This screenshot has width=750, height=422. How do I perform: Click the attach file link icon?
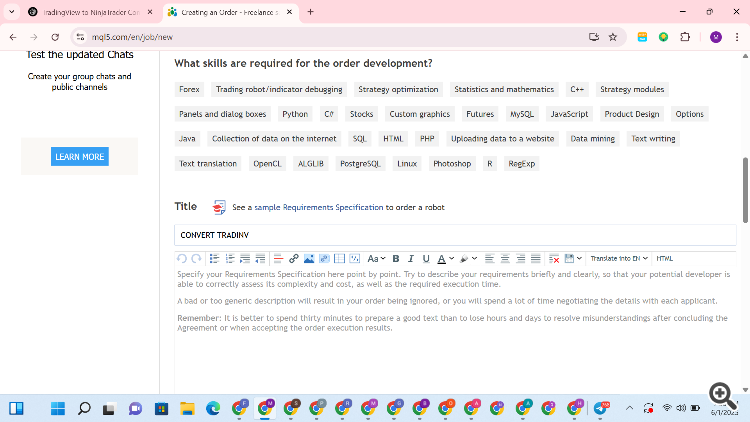[x=324, y=258]
